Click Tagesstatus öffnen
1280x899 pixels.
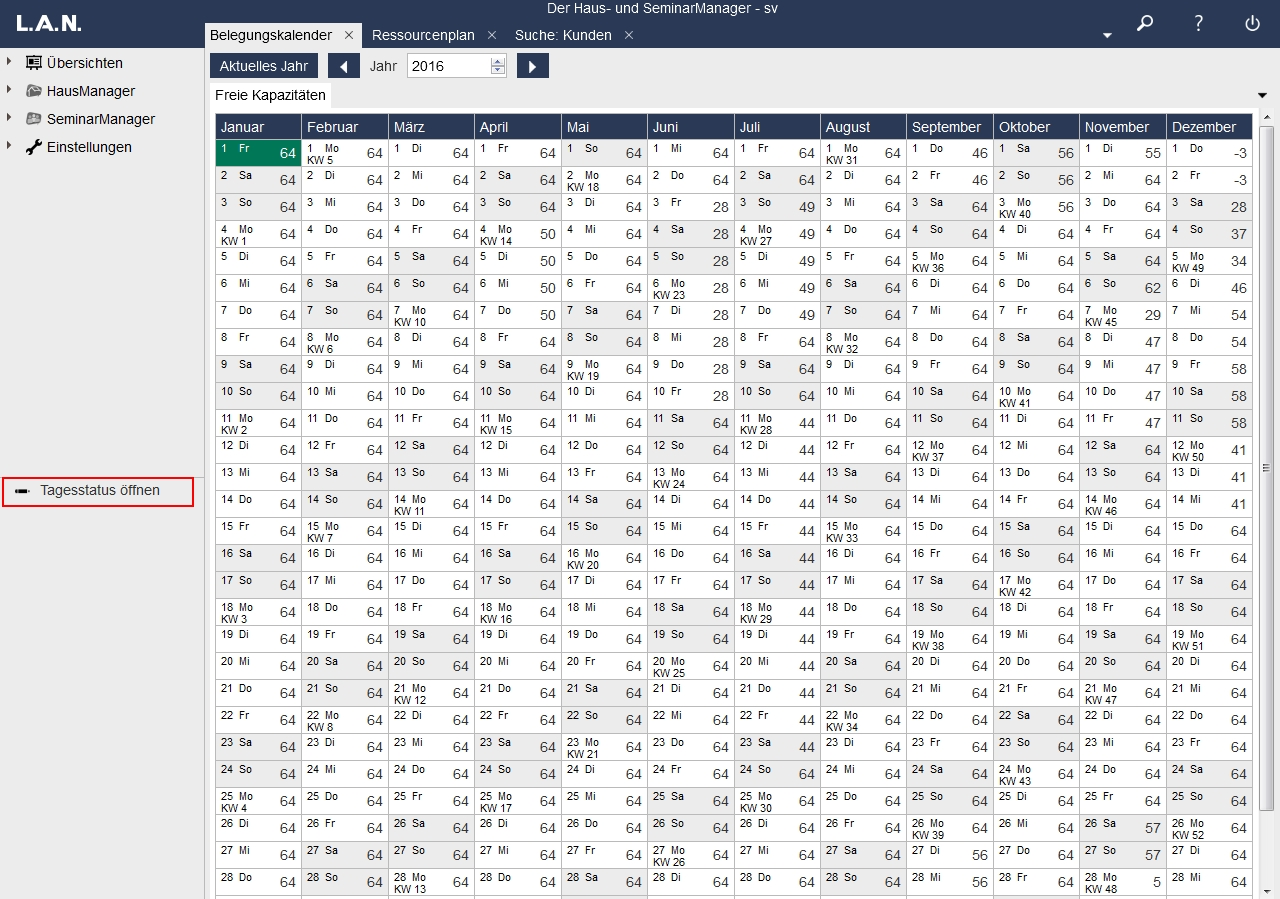[x=99, y=491]
